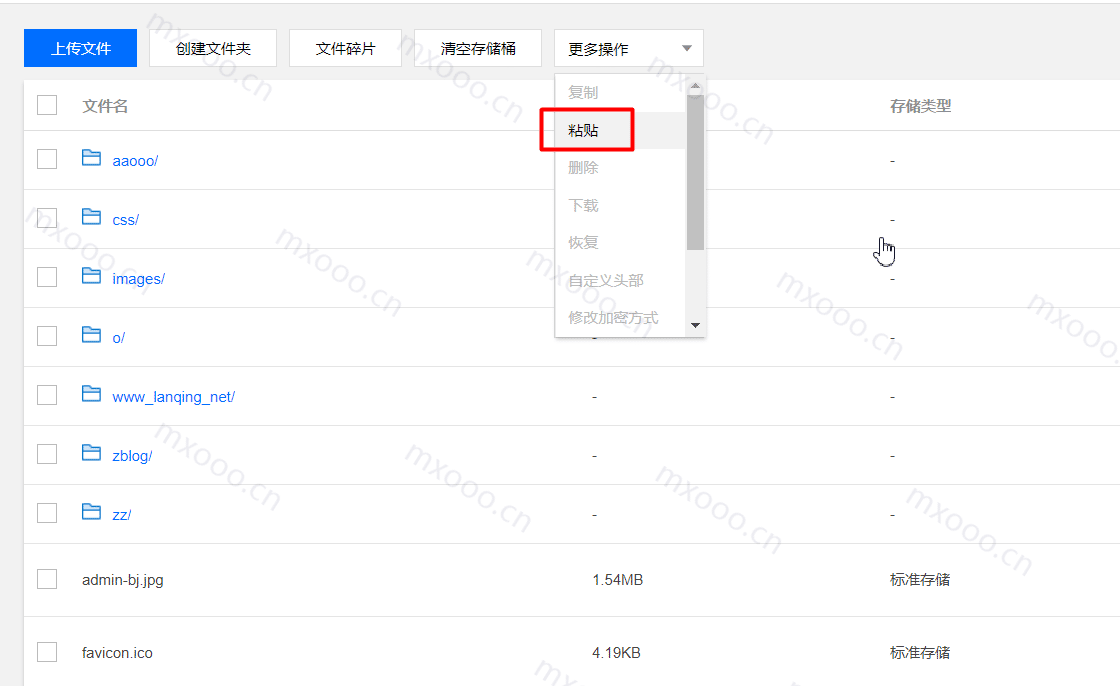The height and width of the screenshot is (686, 1120).
Task: Click the folder icon beside zz/
Action: [92, 512]
